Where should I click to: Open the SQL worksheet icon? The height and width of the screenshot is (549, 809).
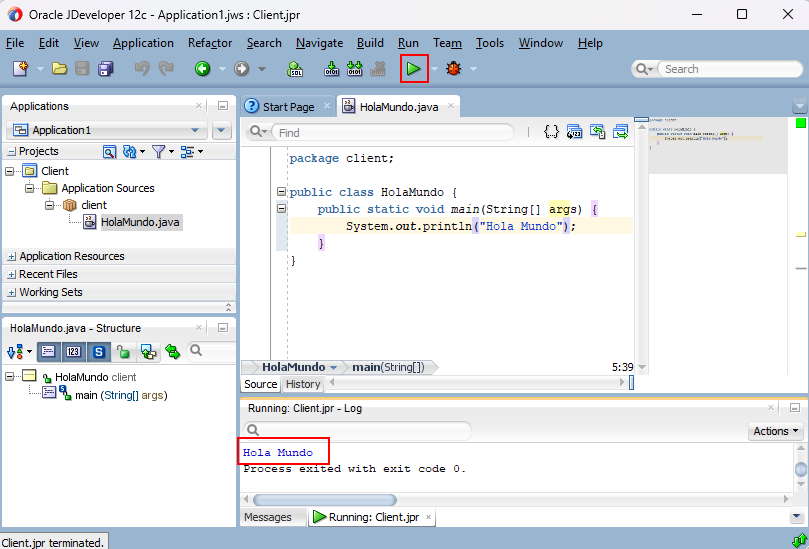[295, 69]
